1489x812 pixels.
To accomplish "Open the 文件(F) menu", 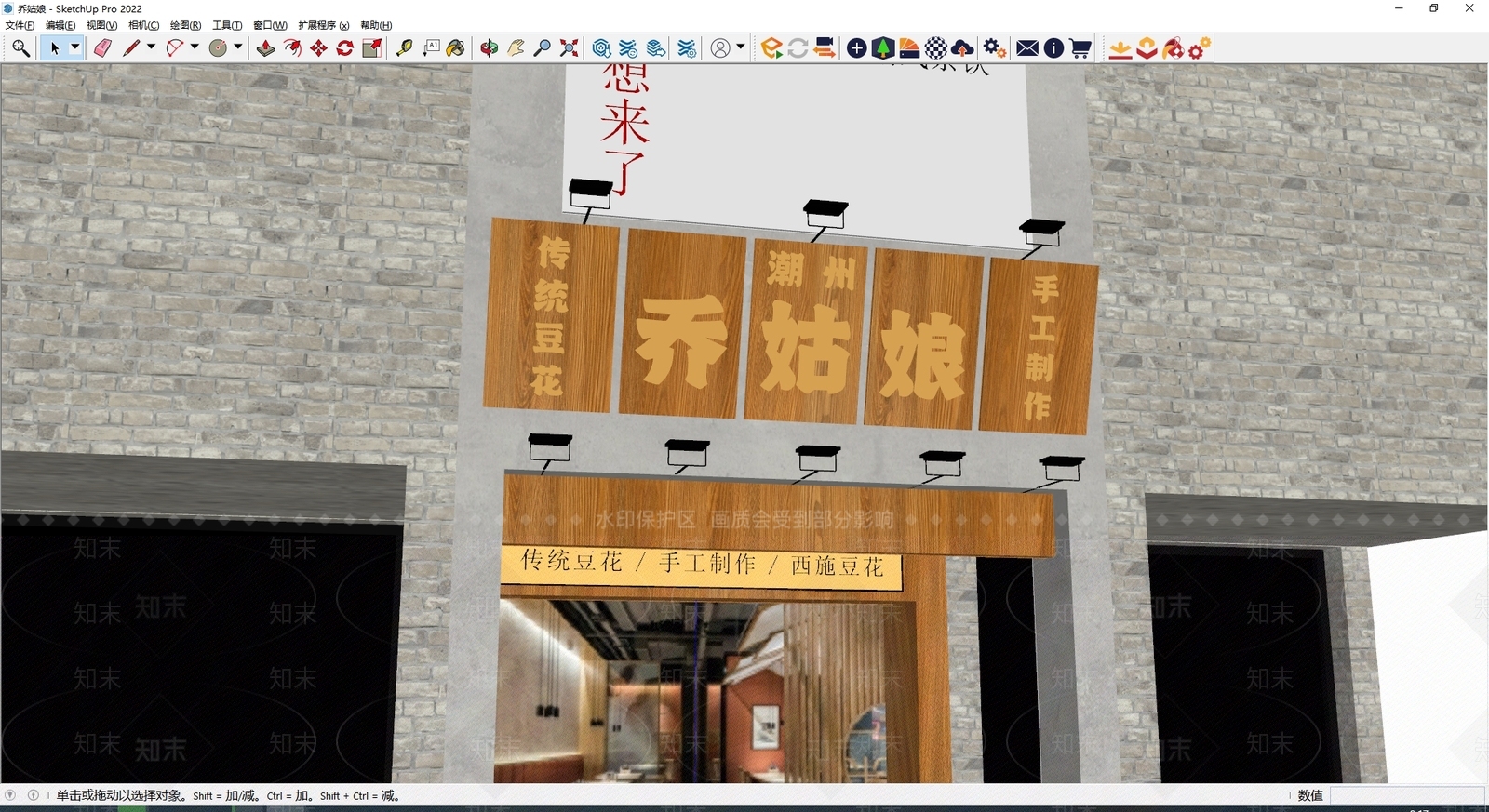I will pos(20,25).
